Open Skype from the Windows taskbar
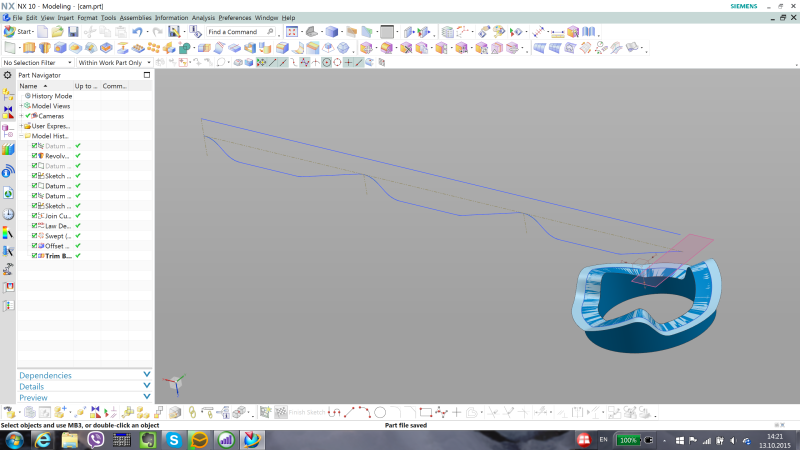 173,440
